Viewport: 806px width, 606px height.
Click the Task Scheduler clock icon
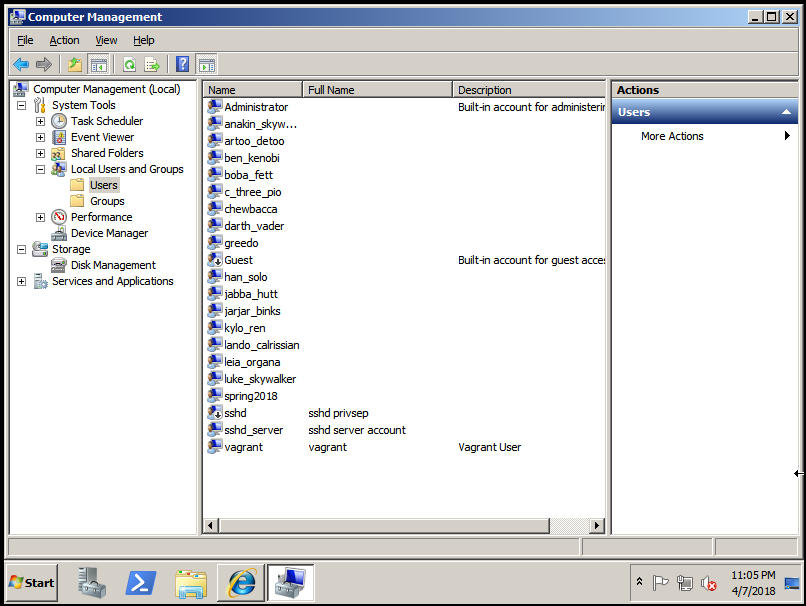(x=59, y=121)
